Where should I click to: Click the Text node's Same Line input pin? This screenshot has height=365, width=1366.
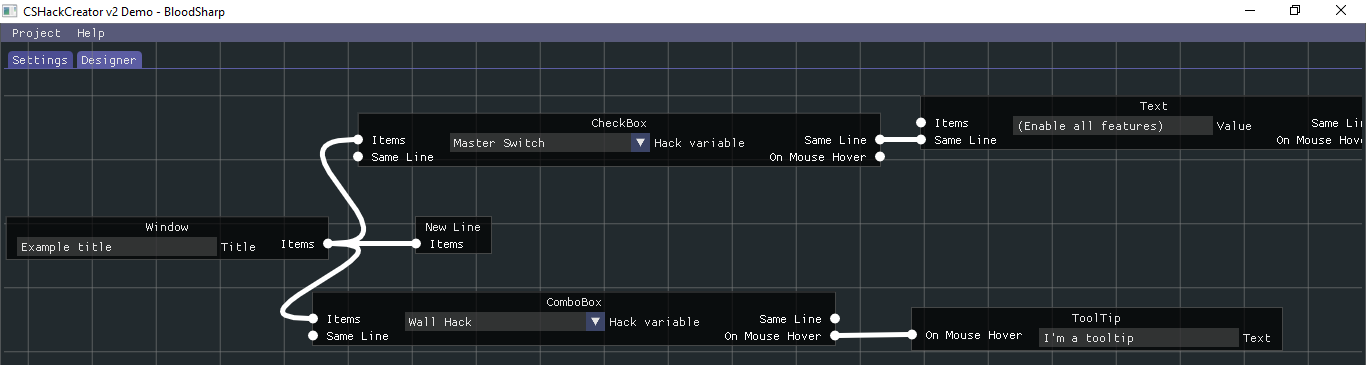(921, 140)
